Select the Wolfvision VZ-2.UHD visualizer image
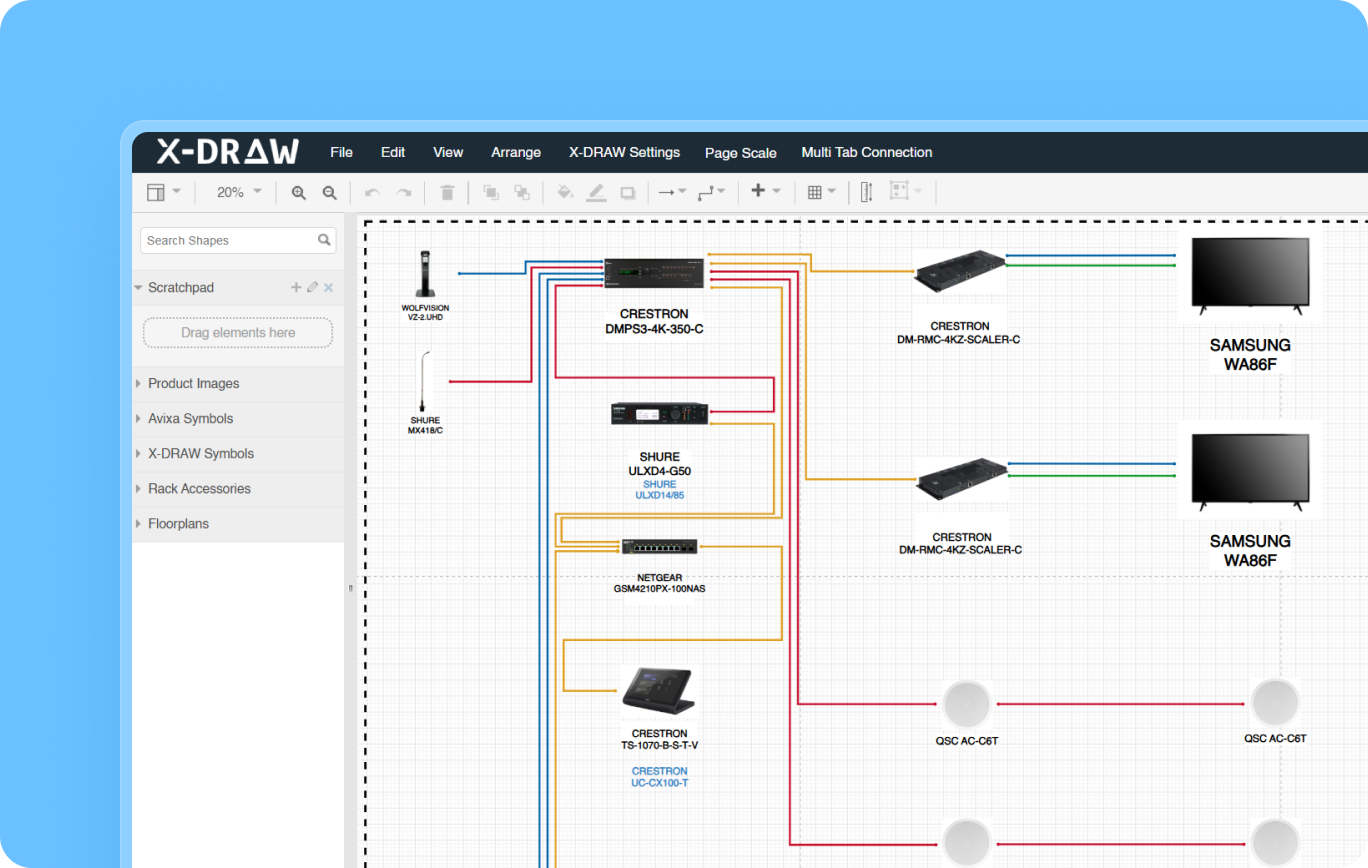Viewport: 1368px width, 868px height. pyautogui.click(x=427, y=275)
